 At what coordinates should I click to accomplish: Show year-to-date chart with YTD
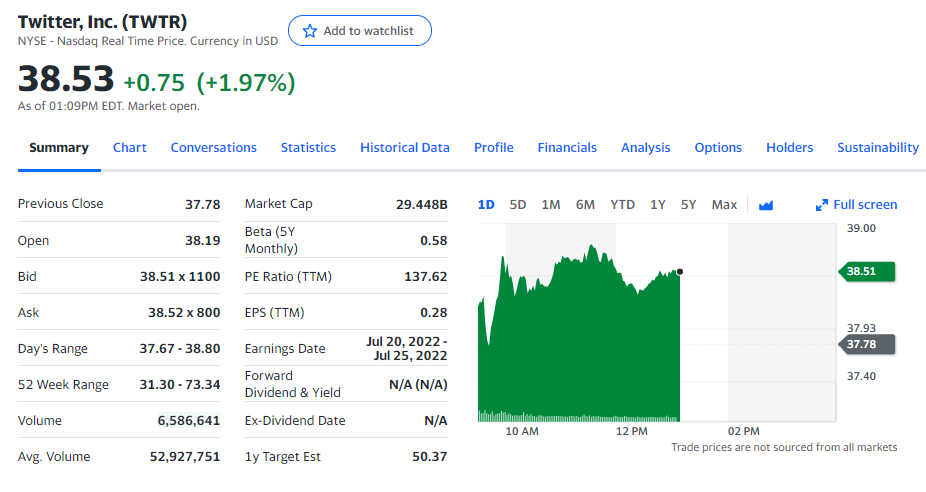(x=622, y=205)
